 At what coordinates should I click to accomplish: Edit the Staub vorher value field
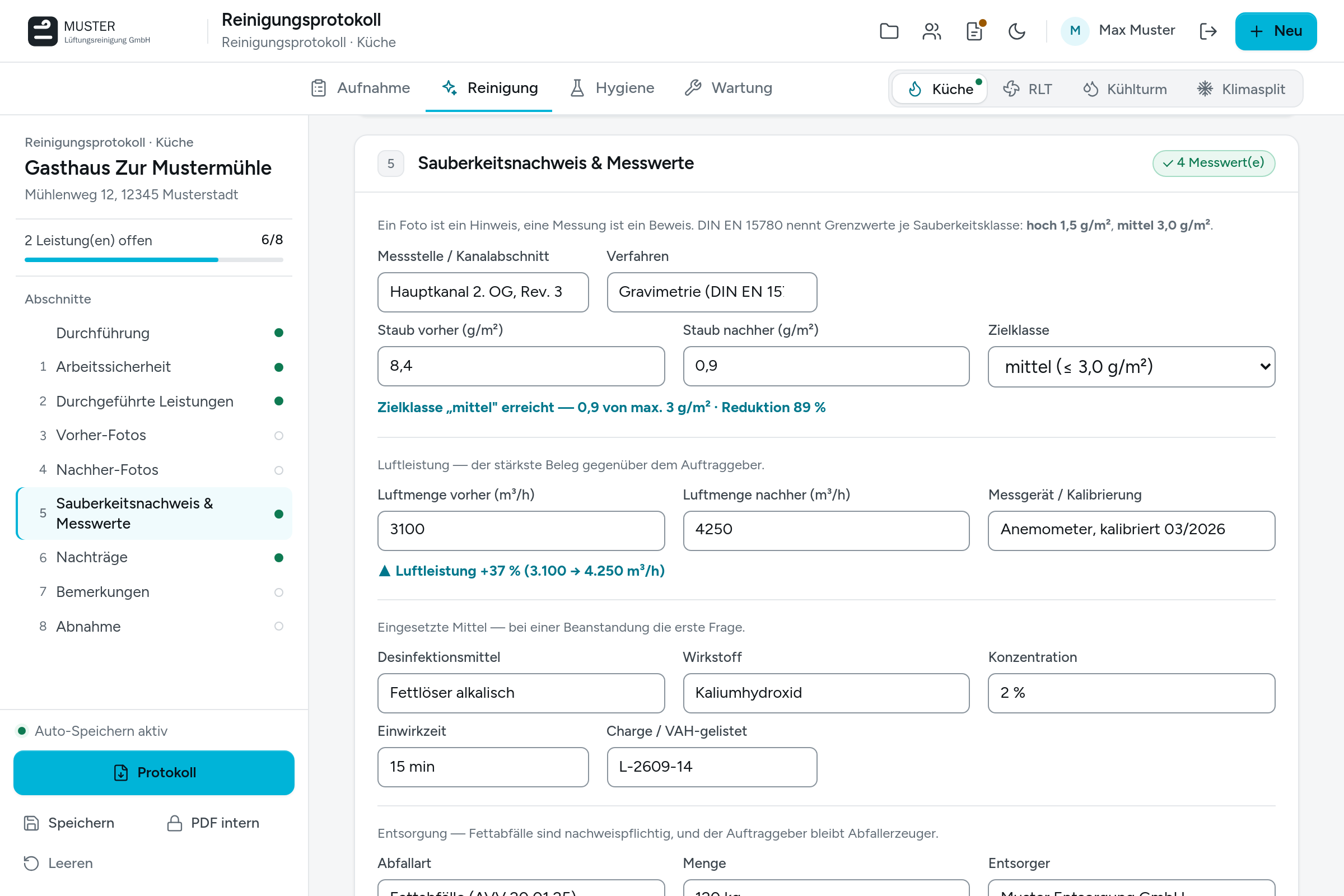(521, 366)
